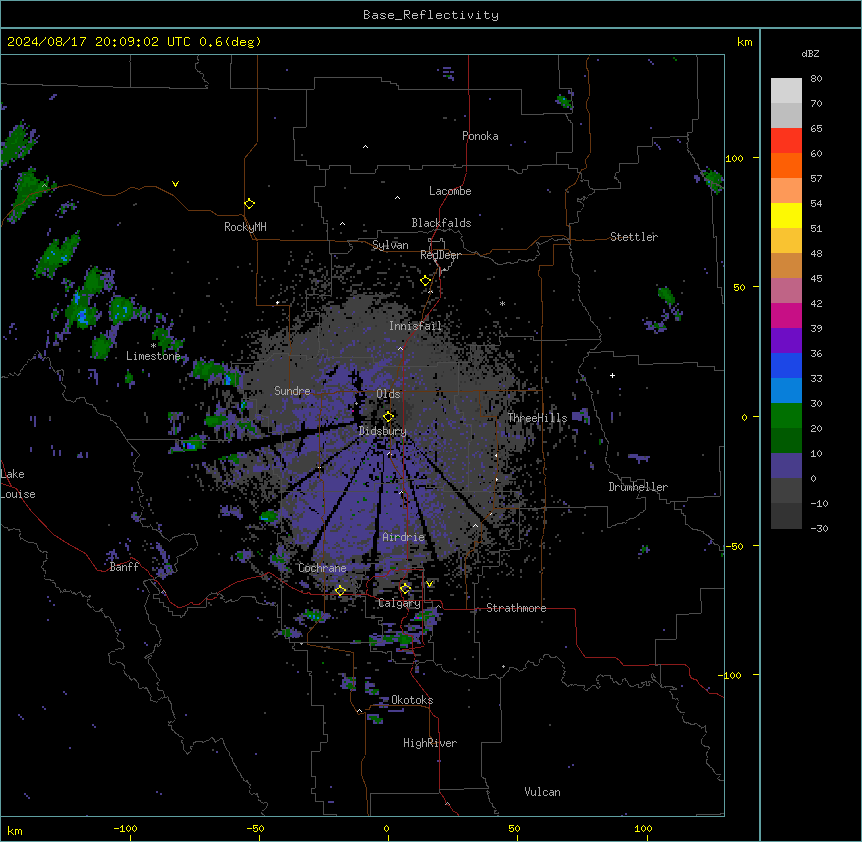The image size is (862, 842).
Task: Click the yellow V marker east of Calgary diamond
Action: 429,584
